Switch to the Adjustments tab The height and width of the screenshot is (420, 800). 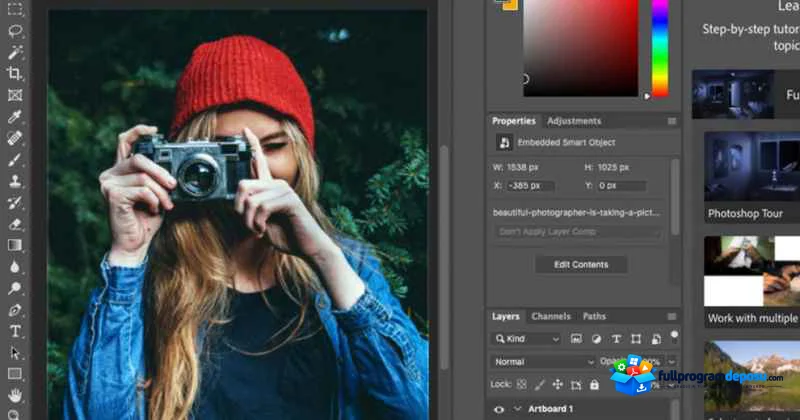pyautogui.click(x=574, y=121)
